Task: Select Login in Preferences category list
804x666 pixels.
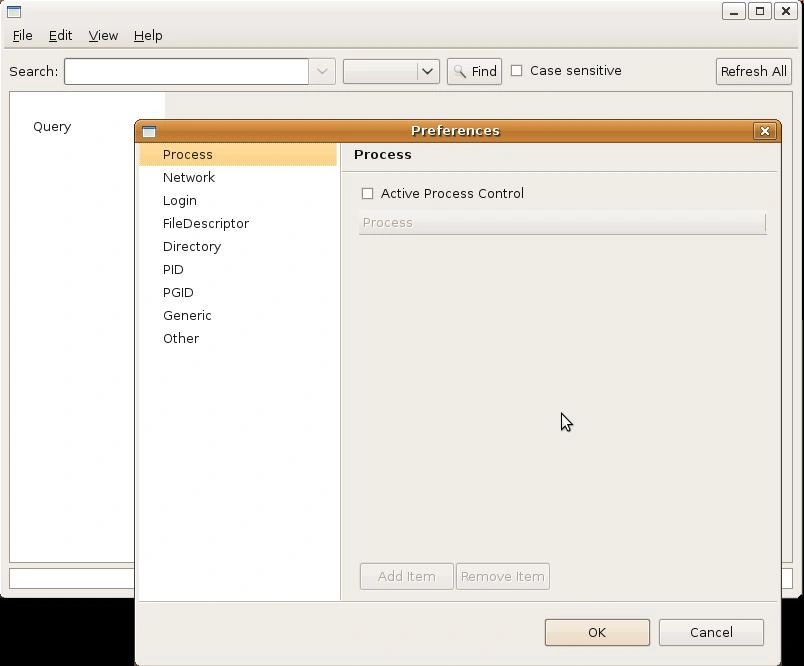Action: coord(238,200)
